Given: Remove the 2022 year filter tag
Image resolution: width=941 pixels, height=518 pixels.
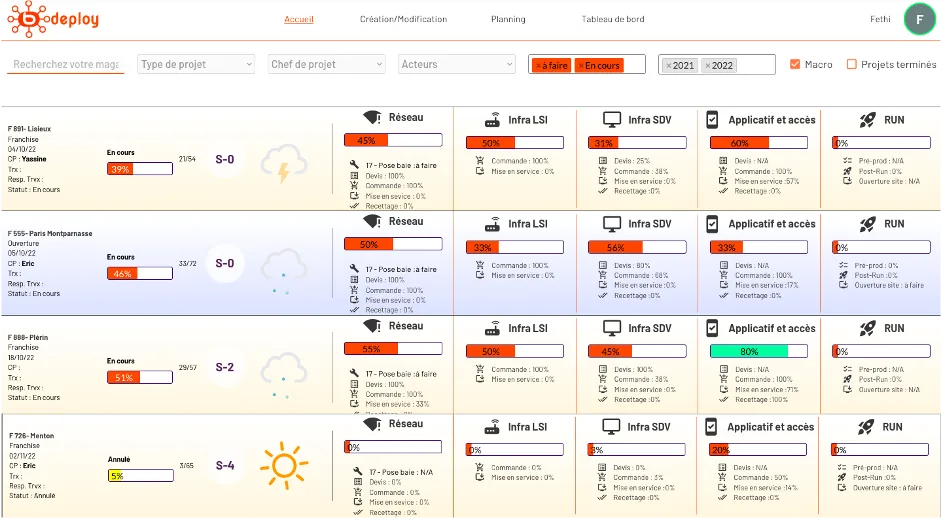Looking at the screenshot, I should (708, 65).
